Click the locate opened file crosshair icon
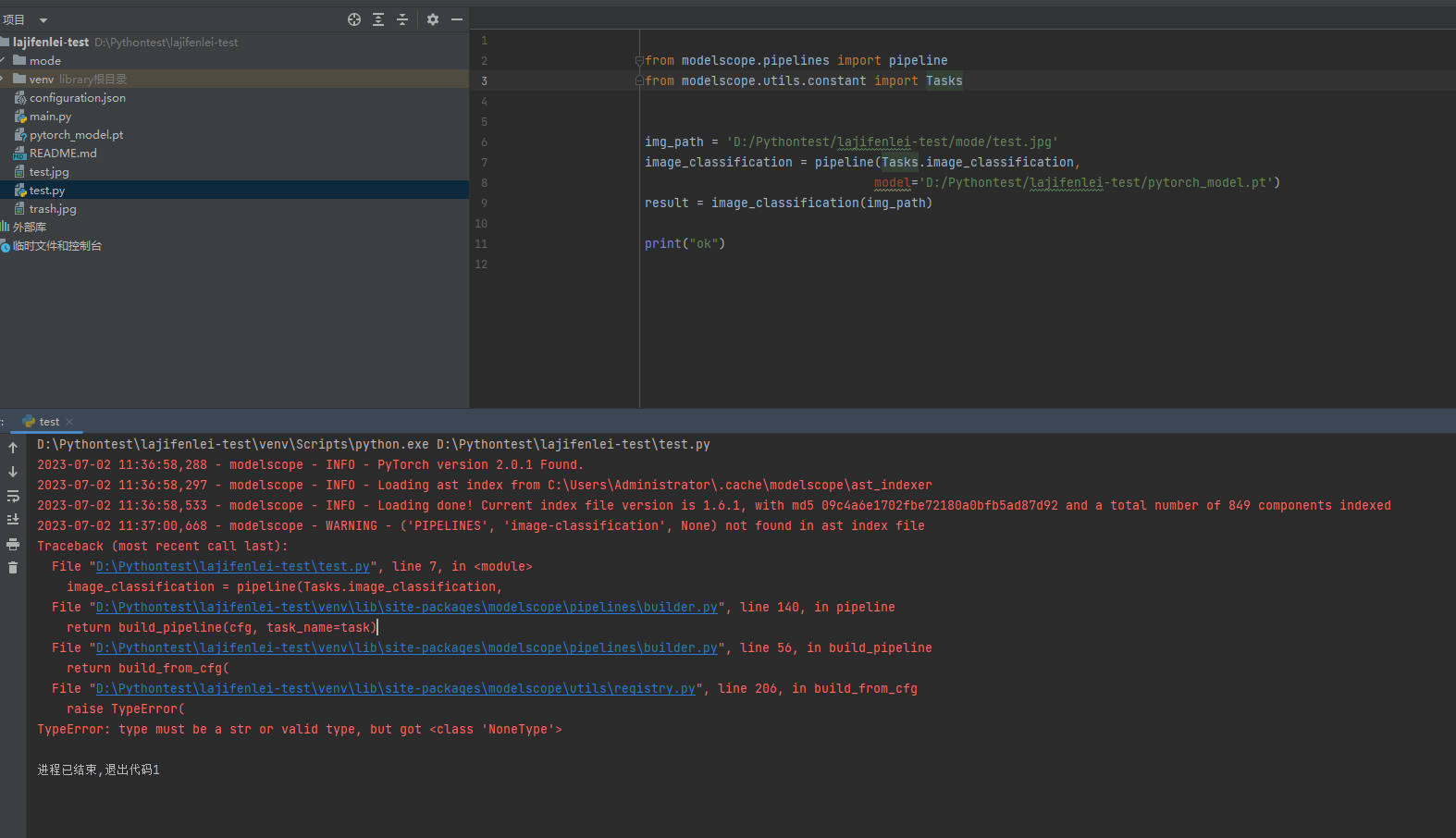The width and height of the screenshot is (1456, 838). 354,19
